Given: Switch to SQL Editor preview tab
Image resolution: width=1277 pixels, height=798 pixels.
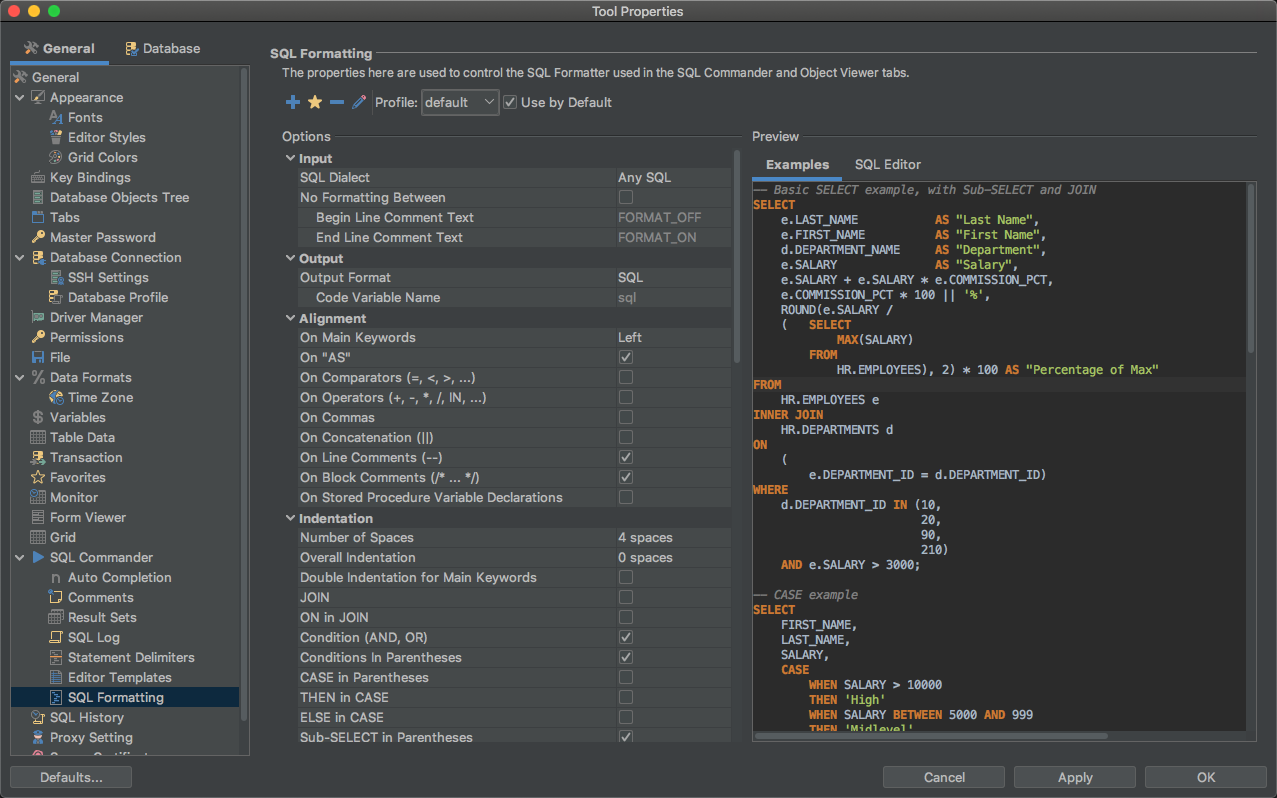Looking at the screenshot, I should [887, 164].
